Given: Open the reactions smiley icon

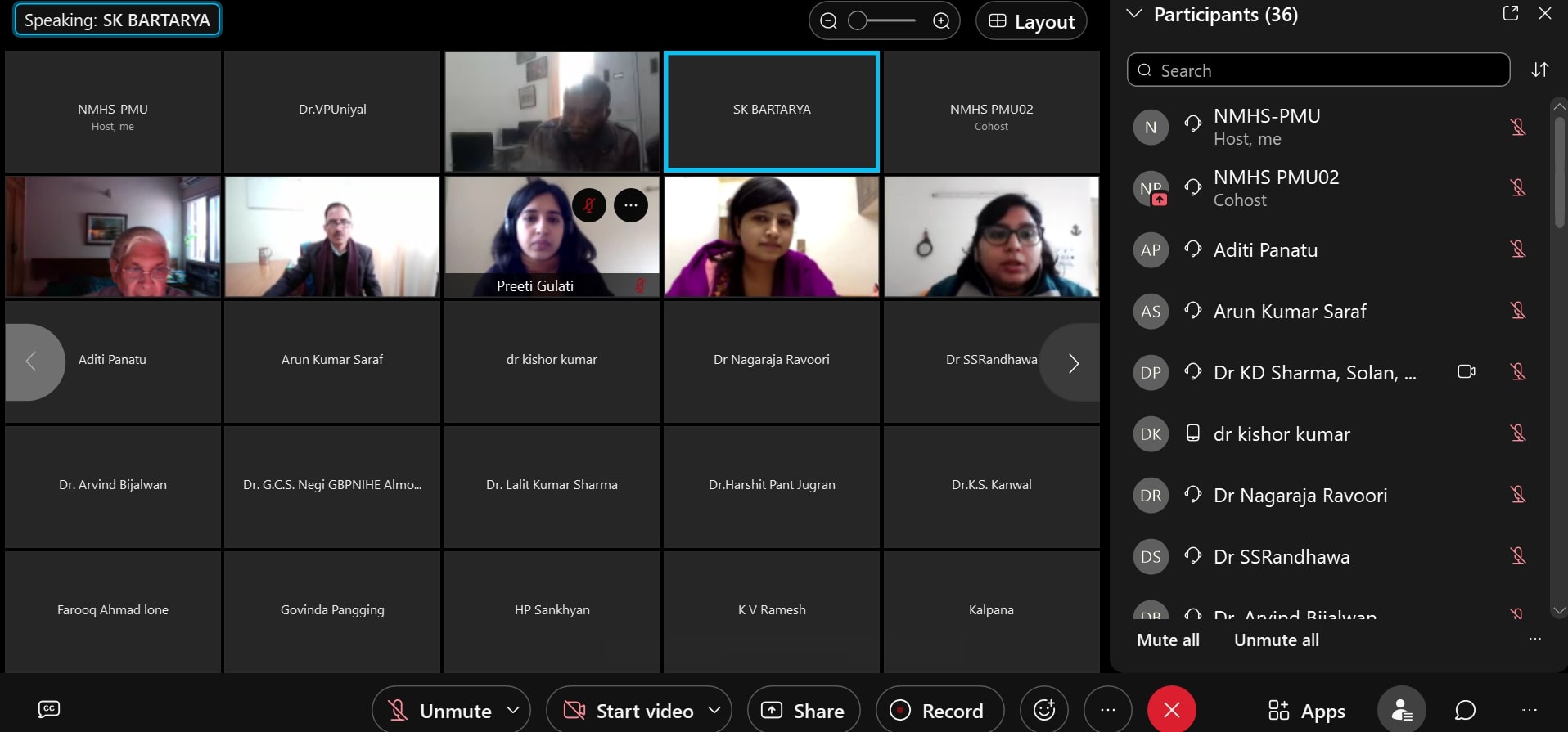Looking at the screenshot, I should click(x=1043, y=710).
